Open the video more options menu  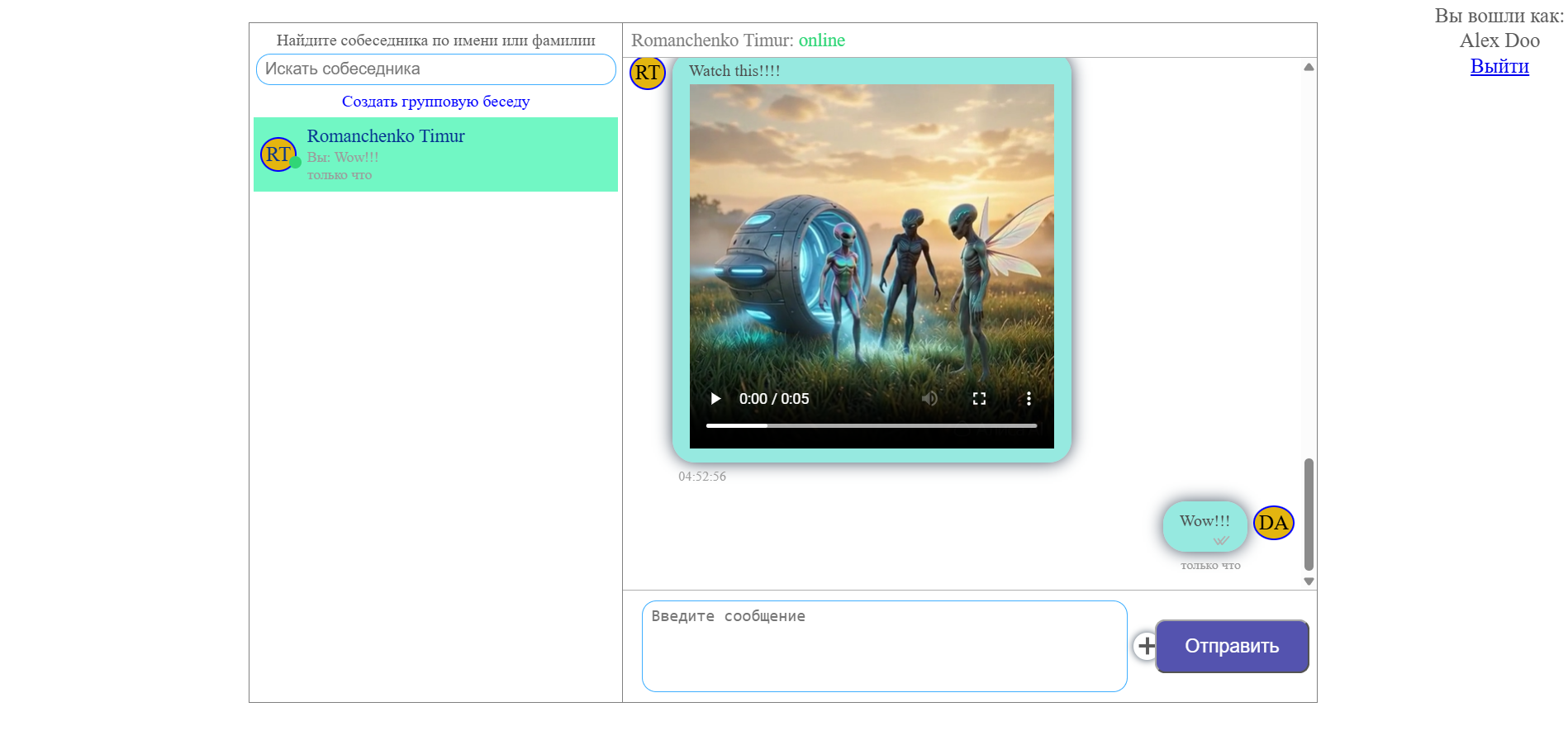[1029, 399]
